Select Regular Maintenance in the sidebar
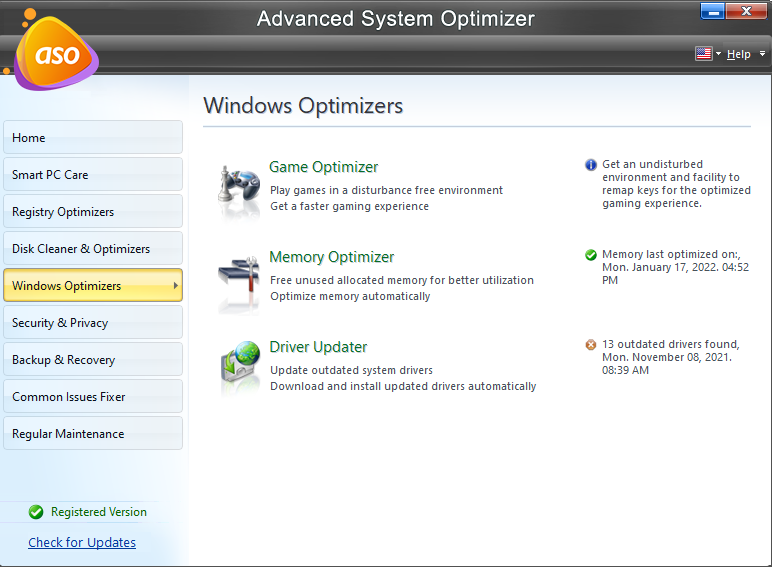The image size is (772, 567). click(93, 433)
